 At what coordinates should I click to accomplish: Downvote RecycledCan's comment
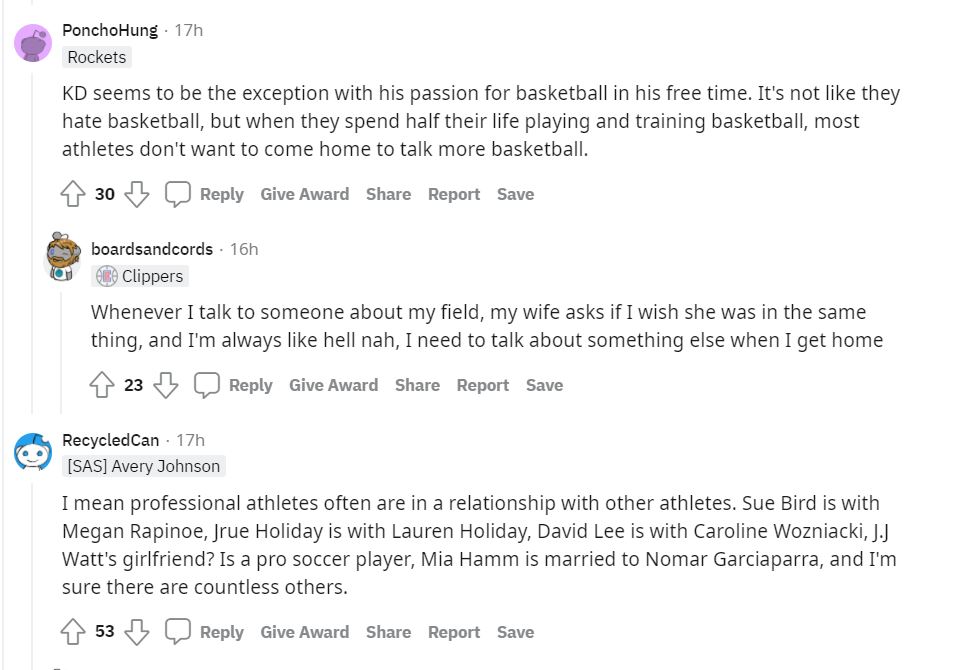click(x=137, y=632)
